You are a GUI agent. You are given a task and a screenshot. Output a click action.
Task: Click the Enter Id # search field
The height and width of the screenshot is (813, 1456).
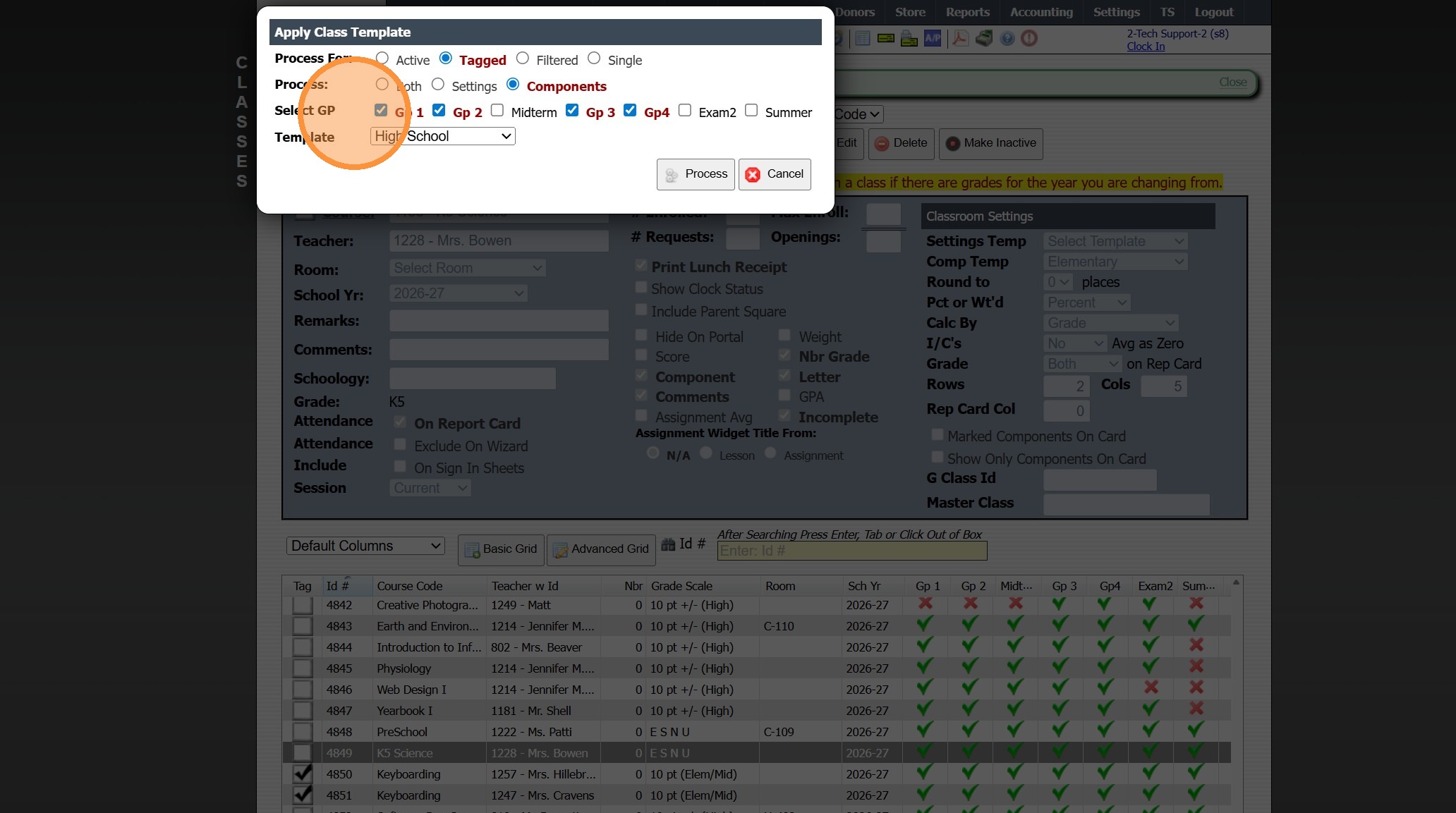point(851,551)
